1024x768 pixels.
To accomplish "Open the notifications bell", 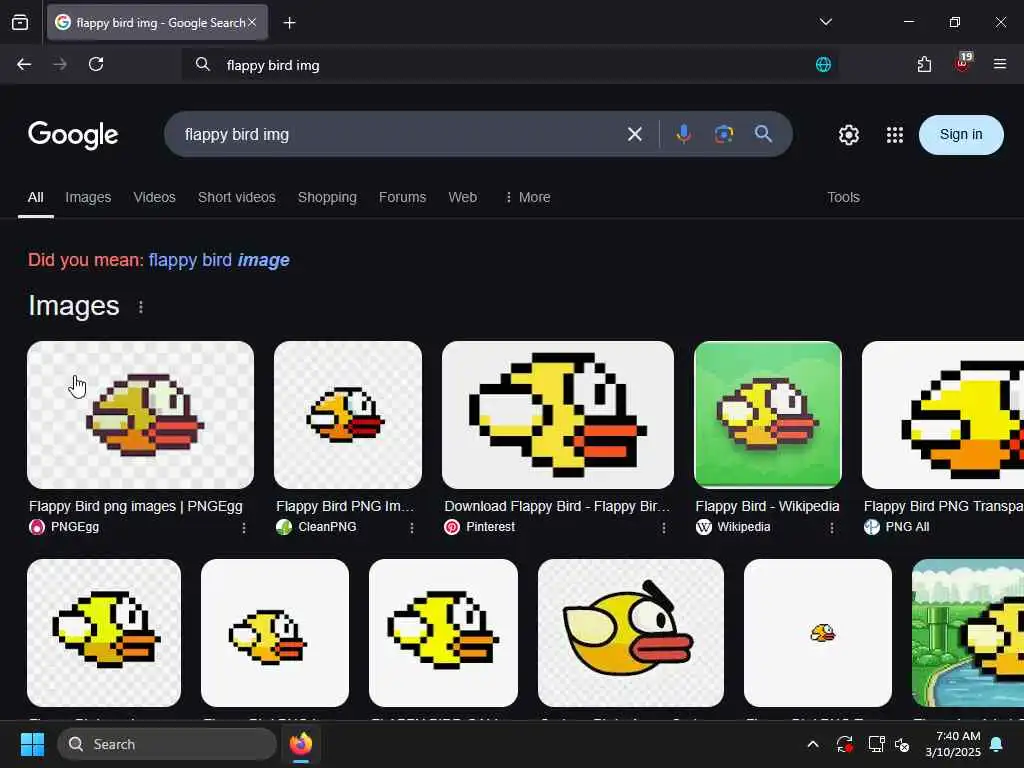I will point(996,744).
